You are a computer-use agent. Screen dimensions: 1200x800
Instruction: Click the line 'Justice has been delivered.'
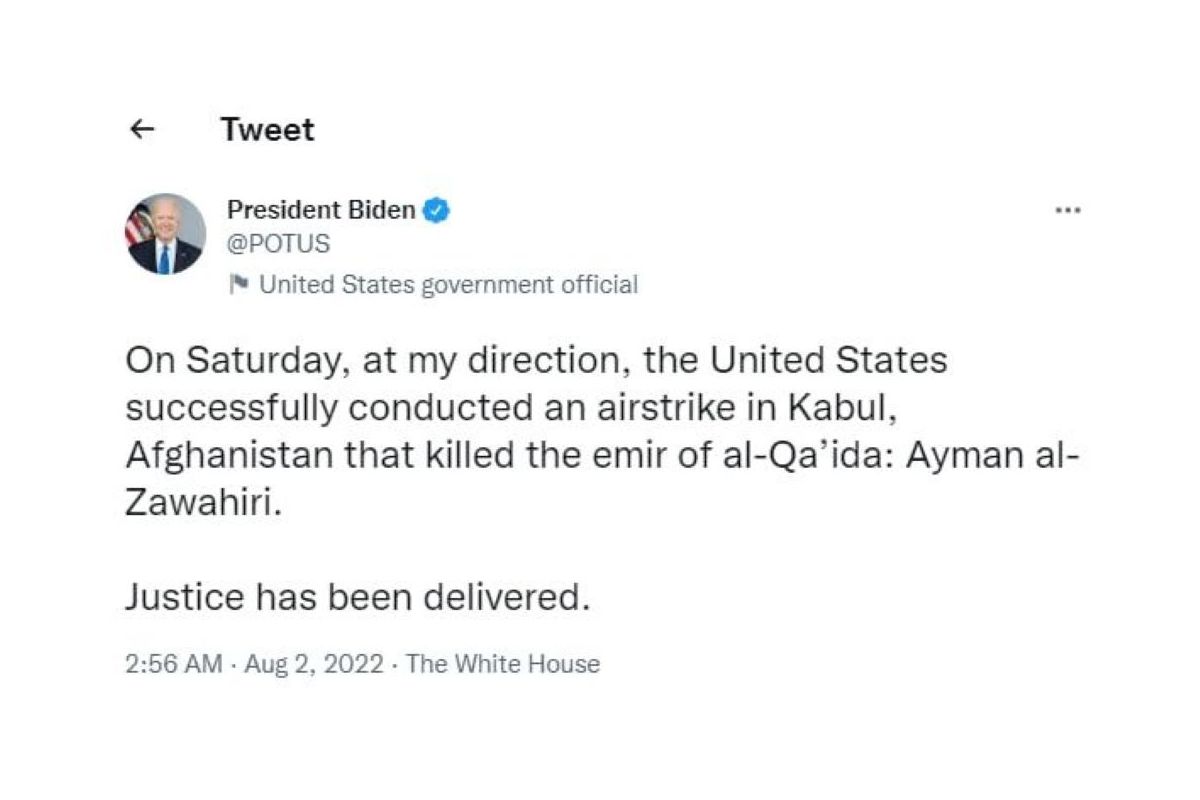tap(353, 597)
